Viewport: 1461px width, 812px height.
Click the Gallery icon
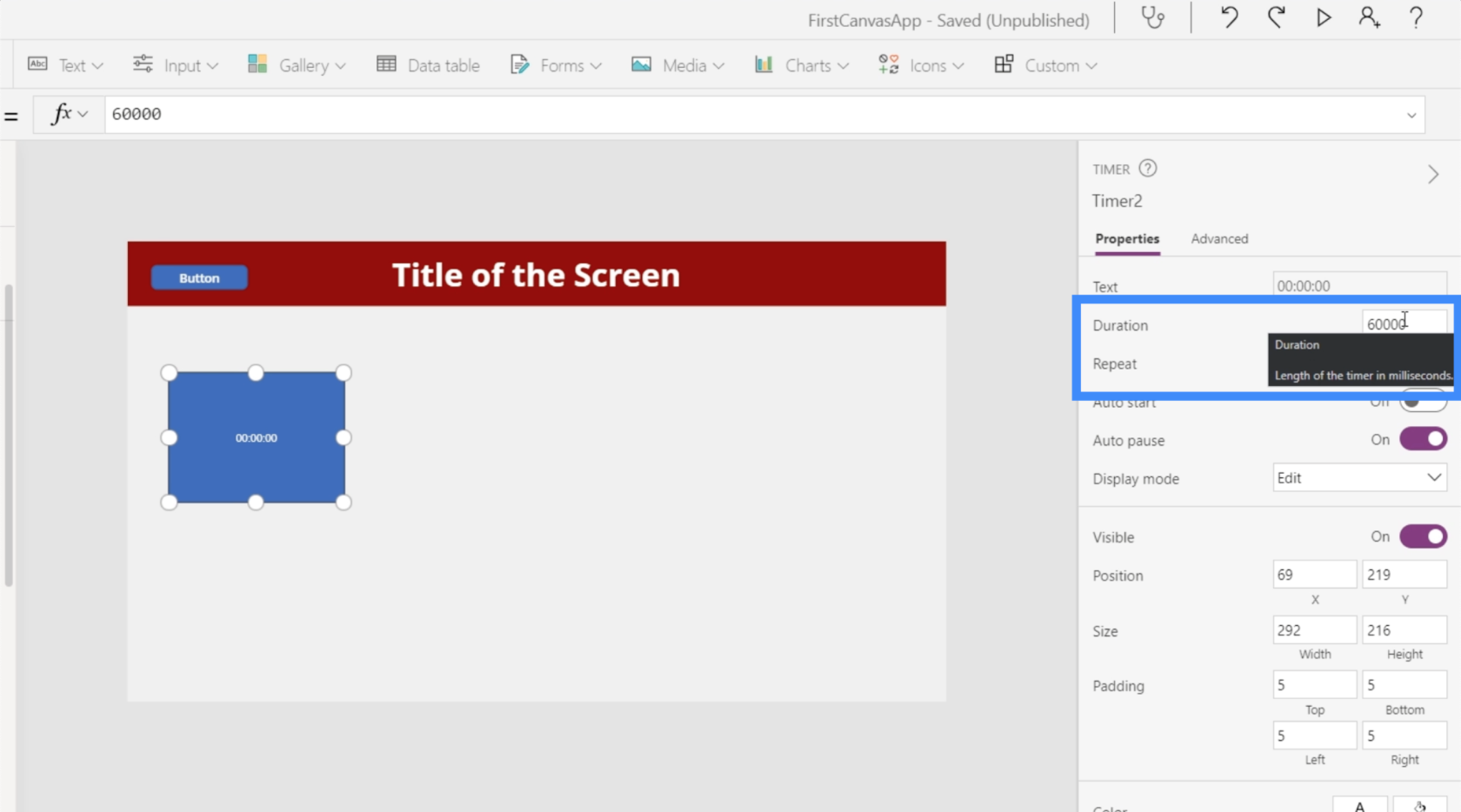click(x=257, y=64)
